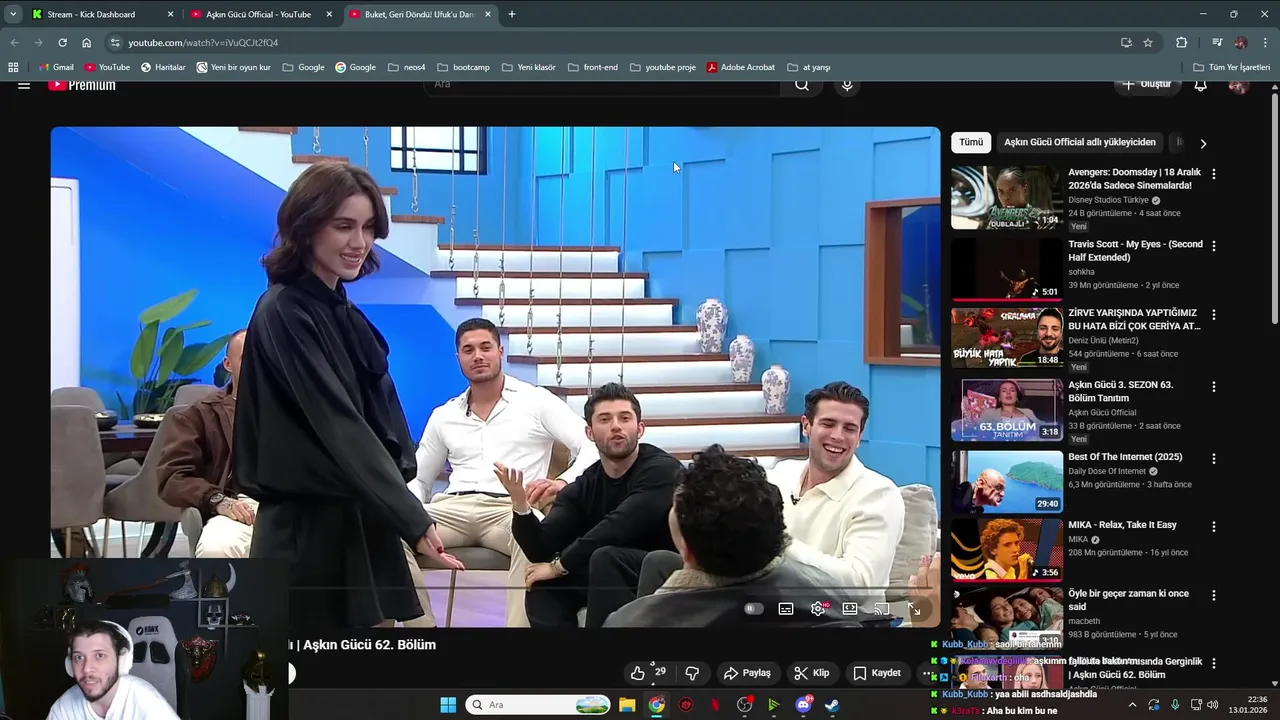Open options for ZİRVE YARIŞINDA video
The width and height of the screenshot is (1280, 720).
coord(1214,315)
